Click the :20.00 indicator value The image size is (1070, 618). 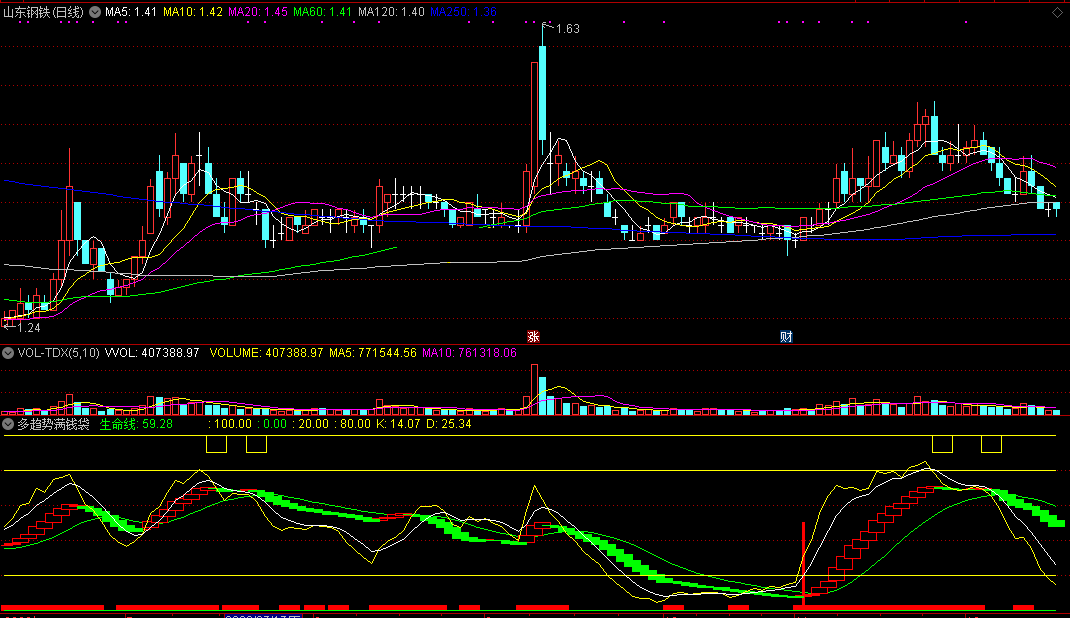tap(310, 424)
